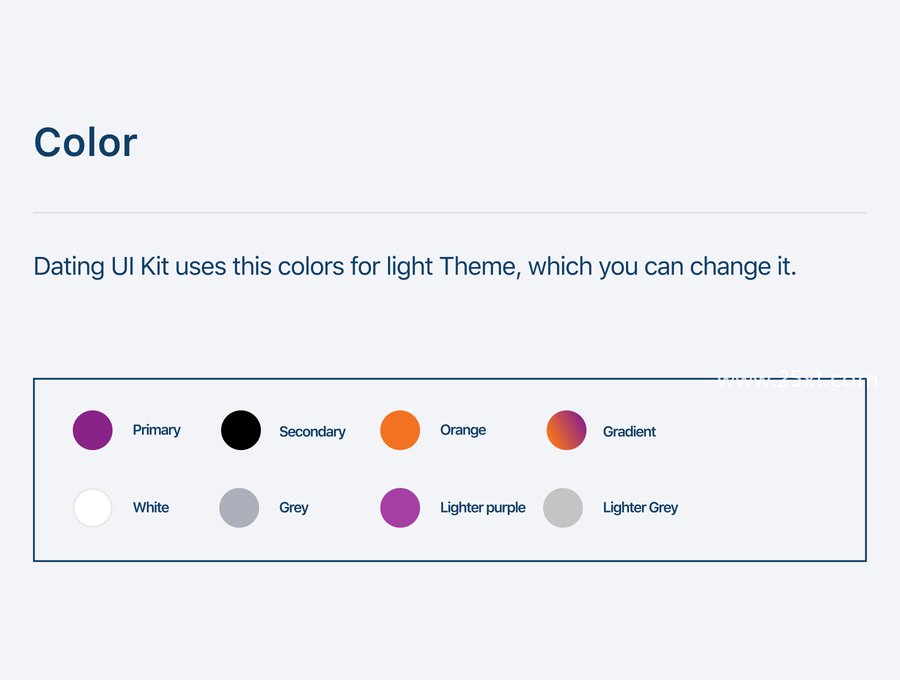900x680 pixels.
Task: Select the Orange label text
Action: 463,430
